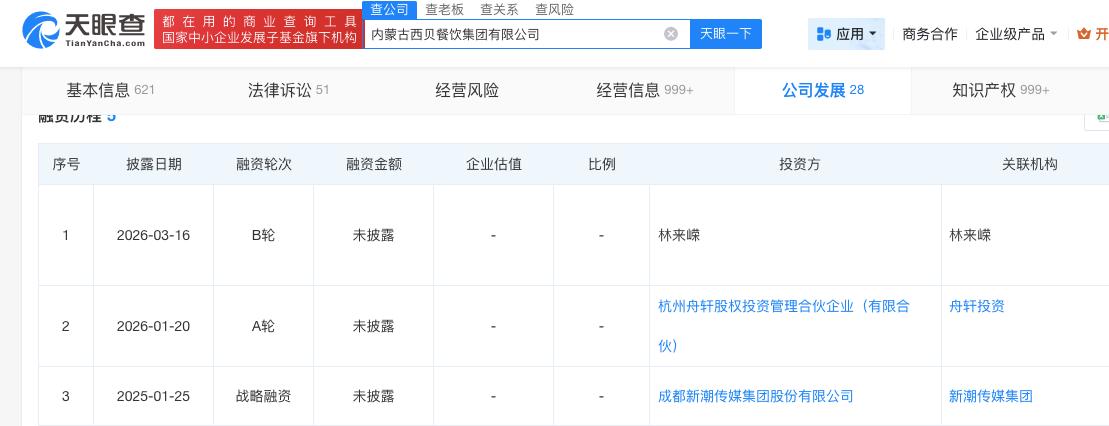
Task: Open the red promotional banner
Action: coord(258,29)
